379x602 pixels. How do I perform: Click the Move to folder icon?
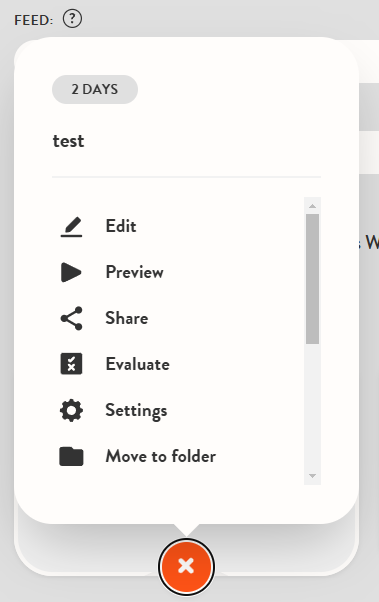(71, 456)
